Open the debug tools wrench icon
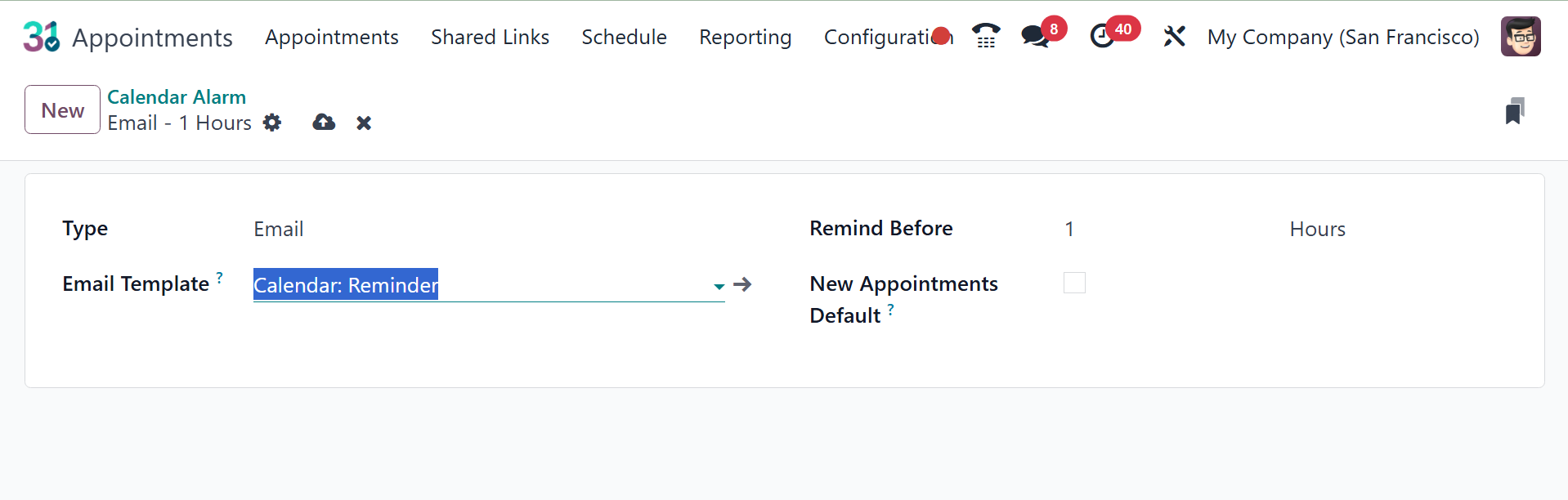Viewport: 1568px width, 500px height. click(1174, 36)
